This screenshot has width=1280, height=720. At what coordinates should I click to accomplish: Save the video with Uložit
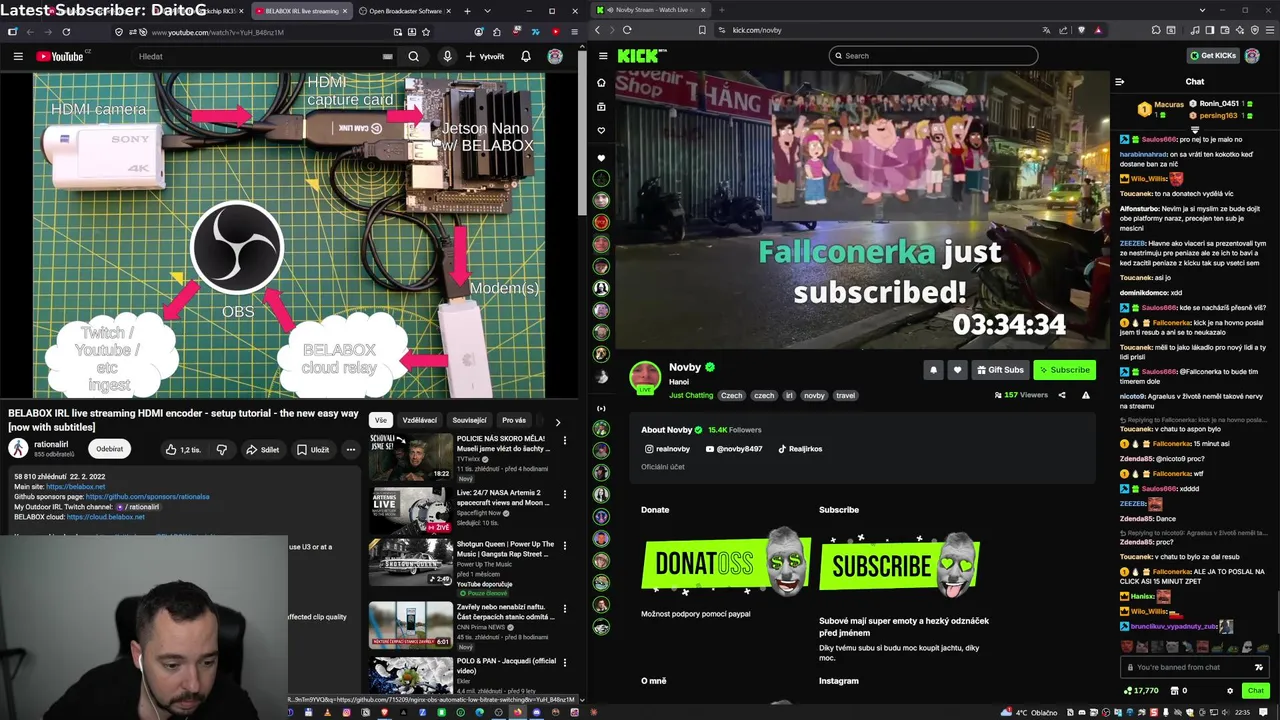tap(313, 450)
